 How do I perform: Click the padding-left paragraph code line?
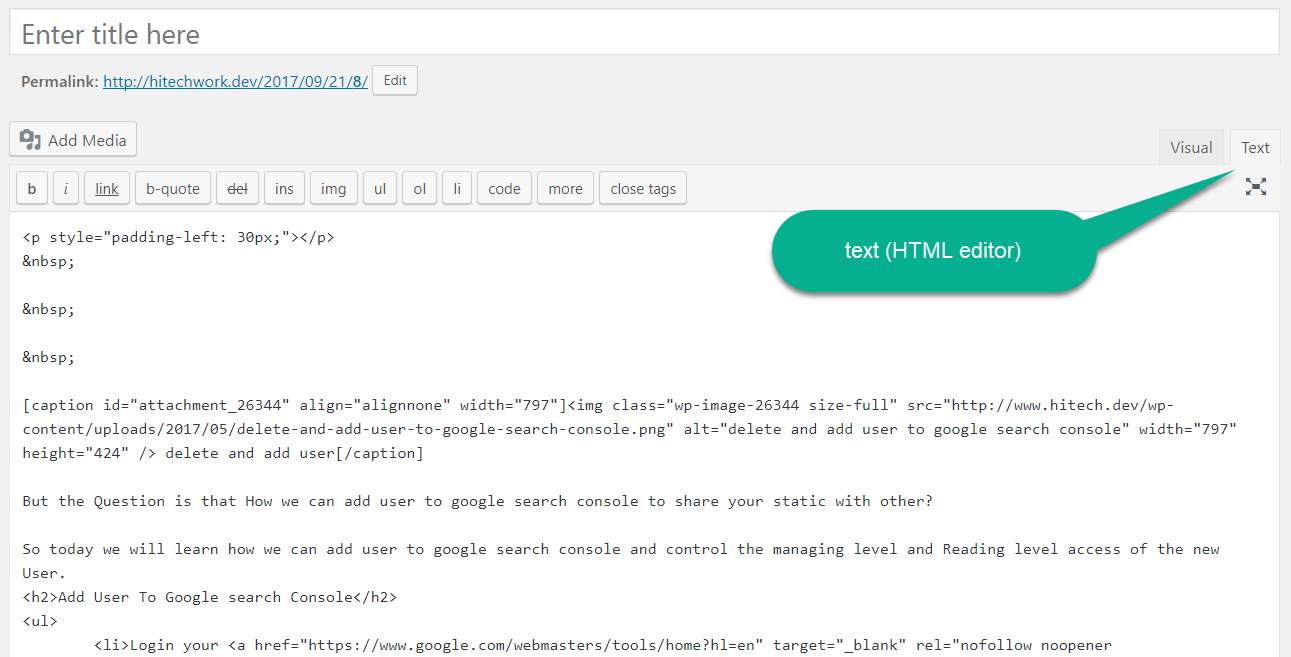[x=178, y=238]
